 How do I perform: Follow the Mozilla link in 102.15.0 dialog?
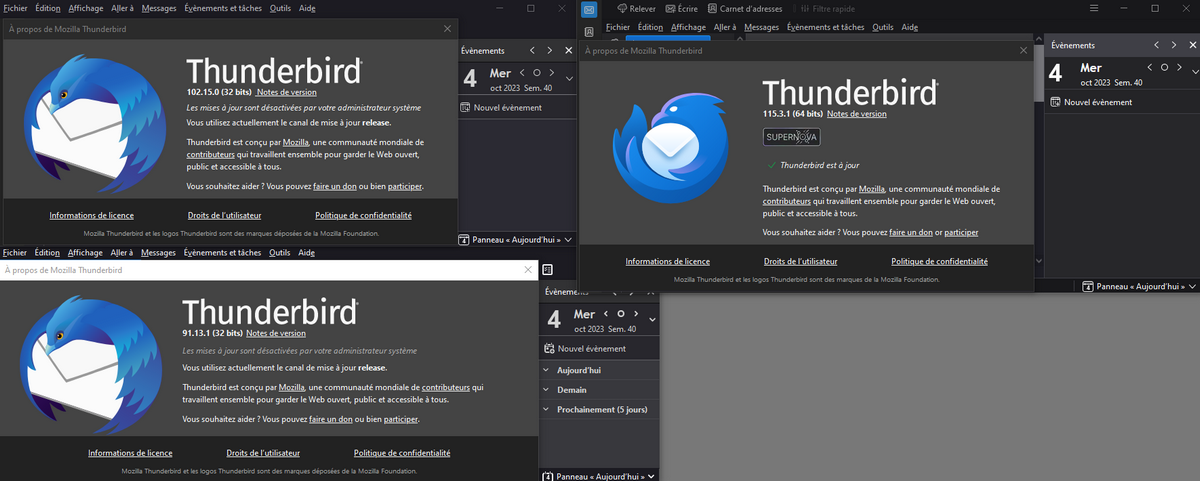(x=295, y=143)
